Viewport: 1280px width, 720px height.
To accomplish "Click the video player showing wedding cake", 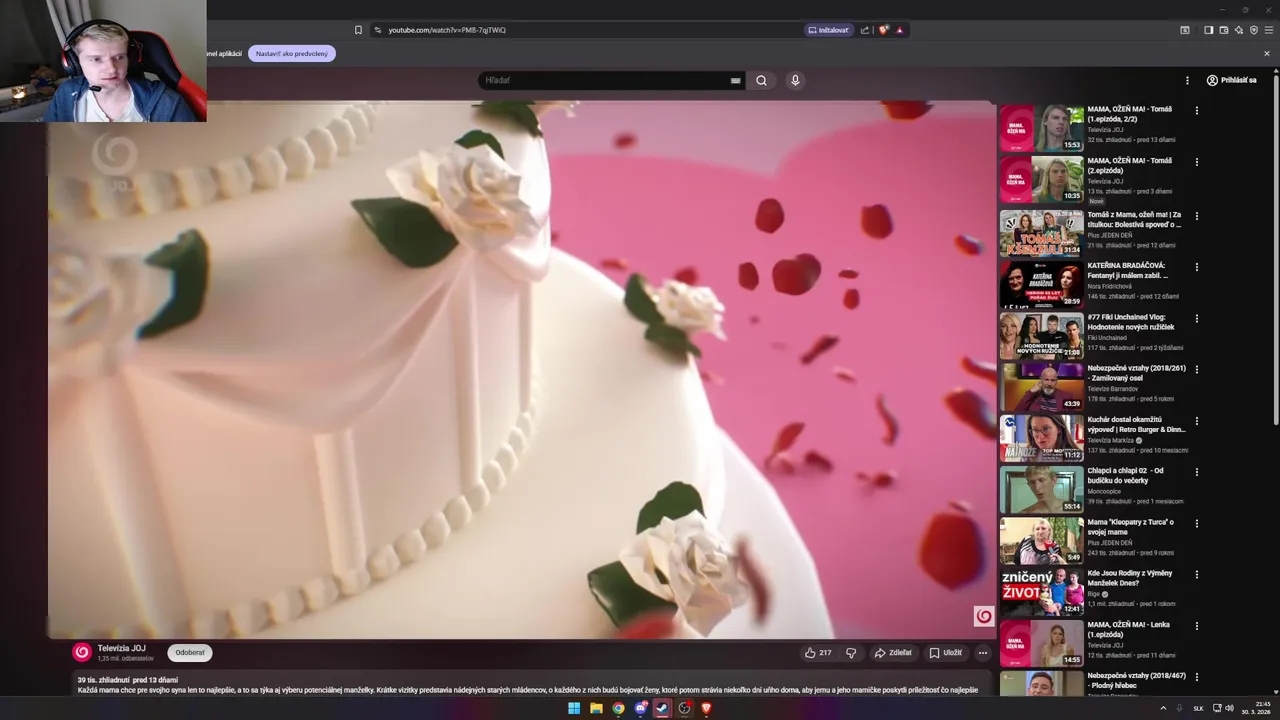I will pyautogui.click(x=520, y=370).
